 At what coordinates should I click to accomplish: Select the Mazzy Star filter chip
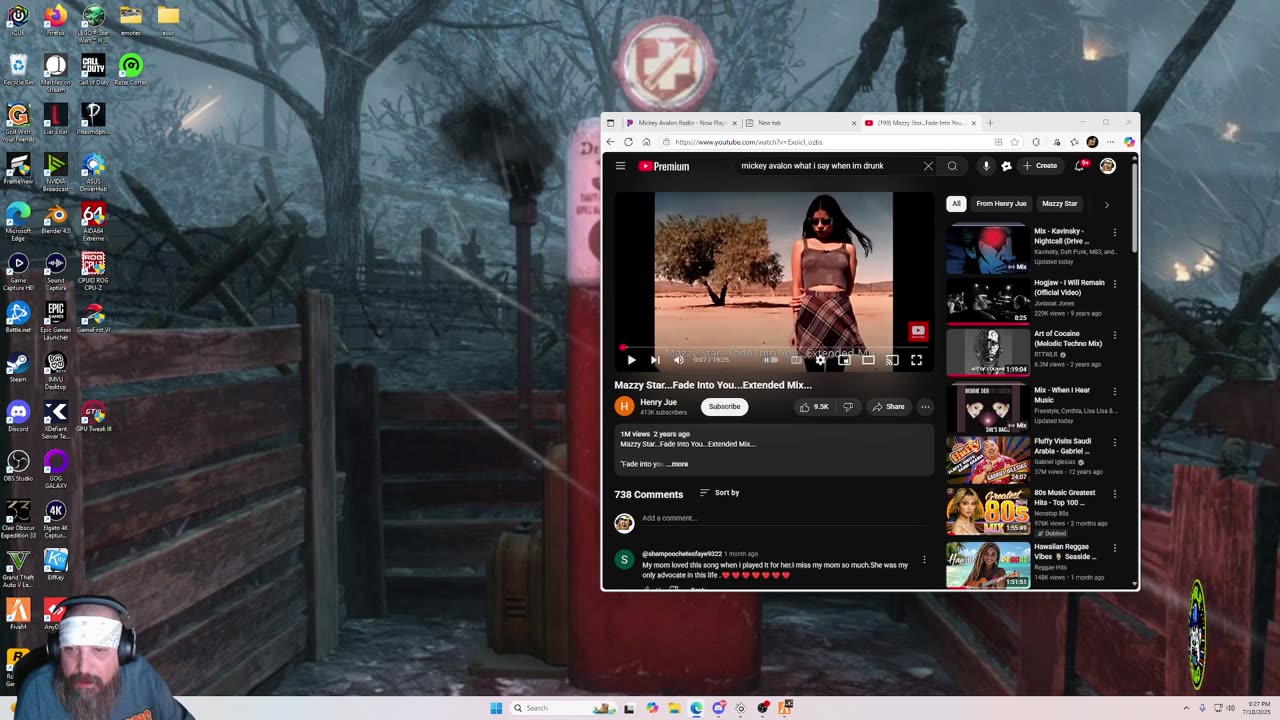(x=1060, y=204)
